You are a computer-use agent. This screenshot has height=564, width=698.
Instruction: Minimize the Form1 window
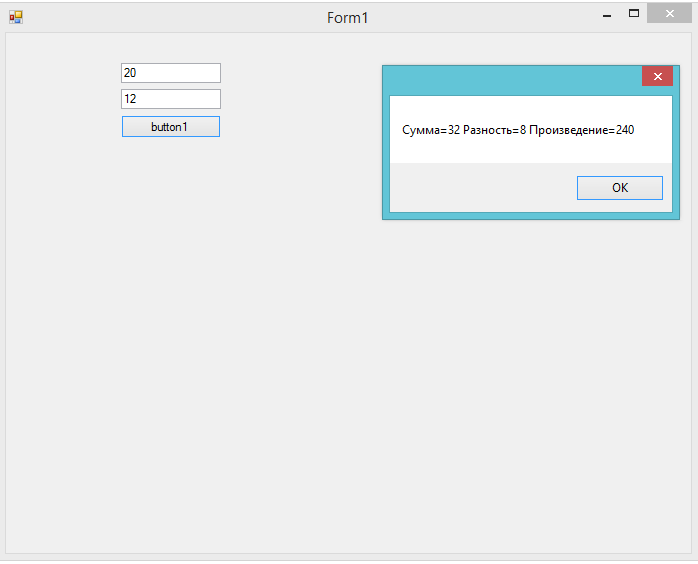(607, 15)
